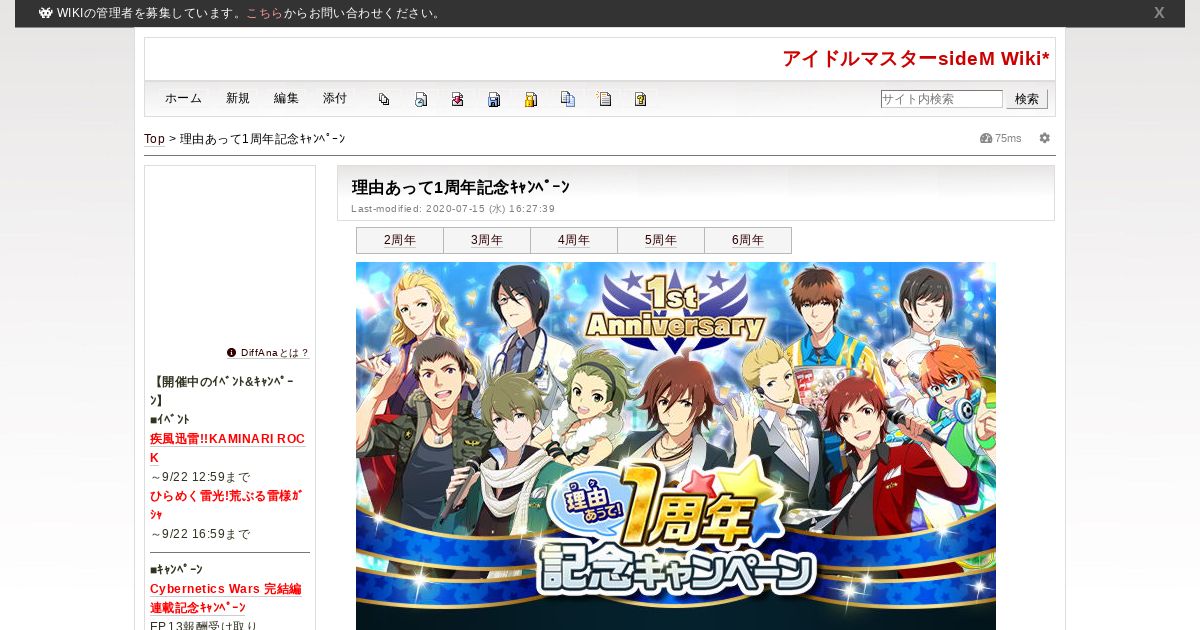1200x630 pixels.
Task: Click the question mark help page icon
Action: tap(640, 99)
